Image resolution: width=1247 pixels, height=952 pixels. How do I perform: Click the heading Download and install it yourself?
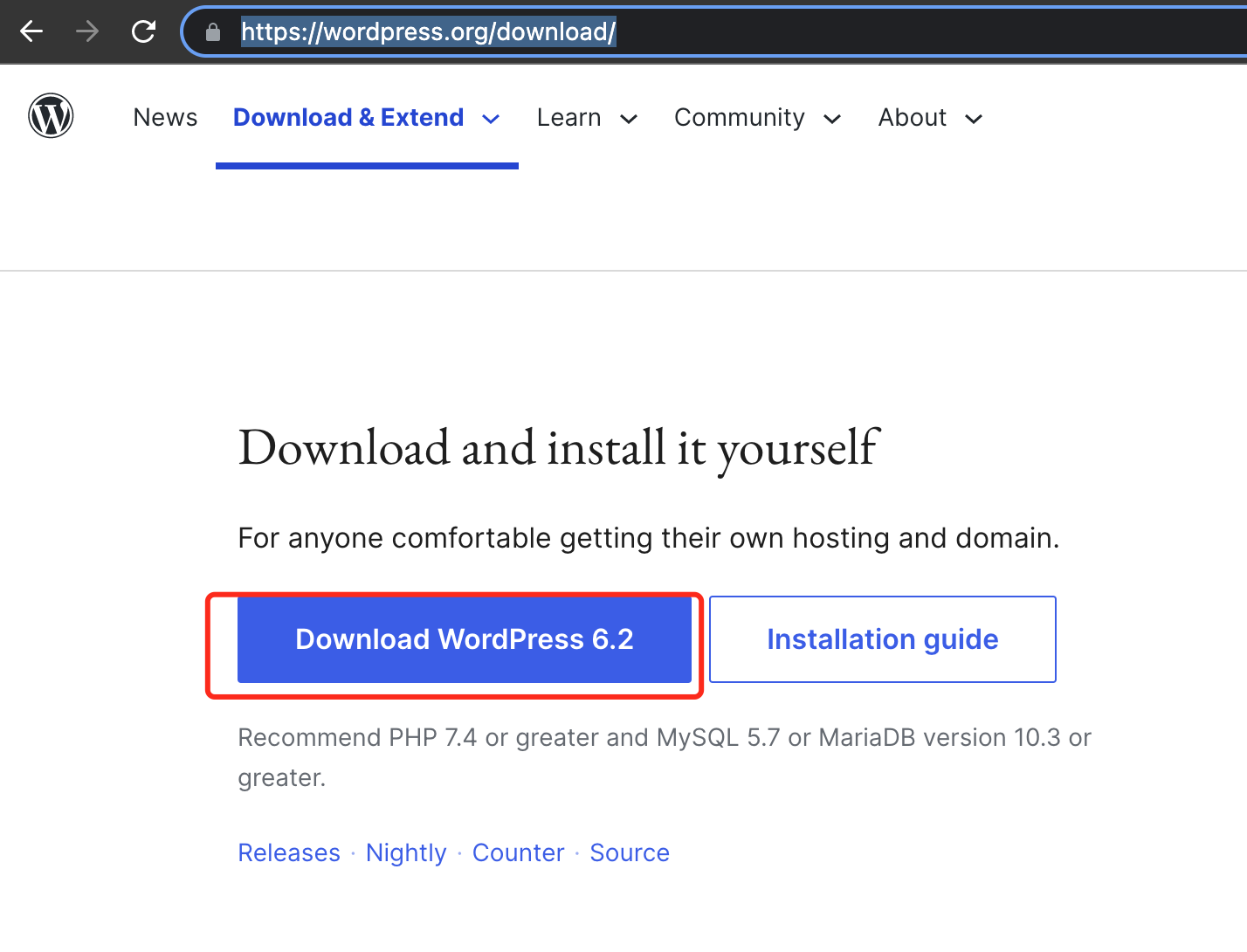pyautogui.click(x=559, y=448)
